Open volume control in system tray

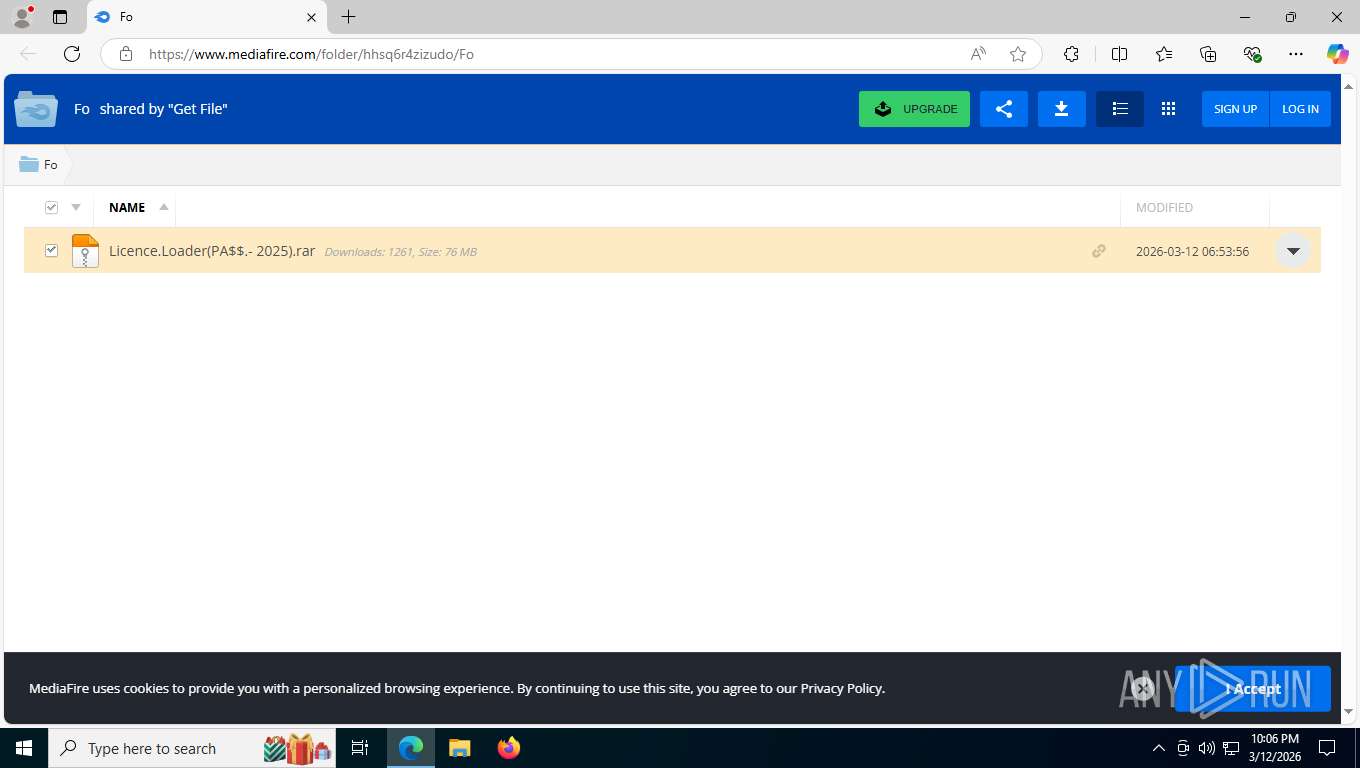[1207, 748]
